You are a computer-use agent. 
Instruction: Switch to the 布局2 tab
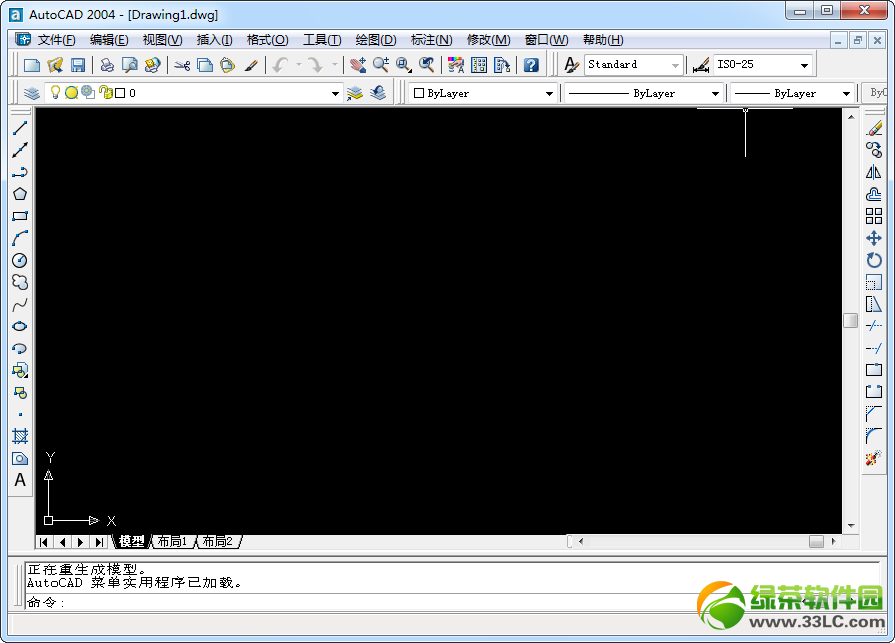(x=218, y=541)
